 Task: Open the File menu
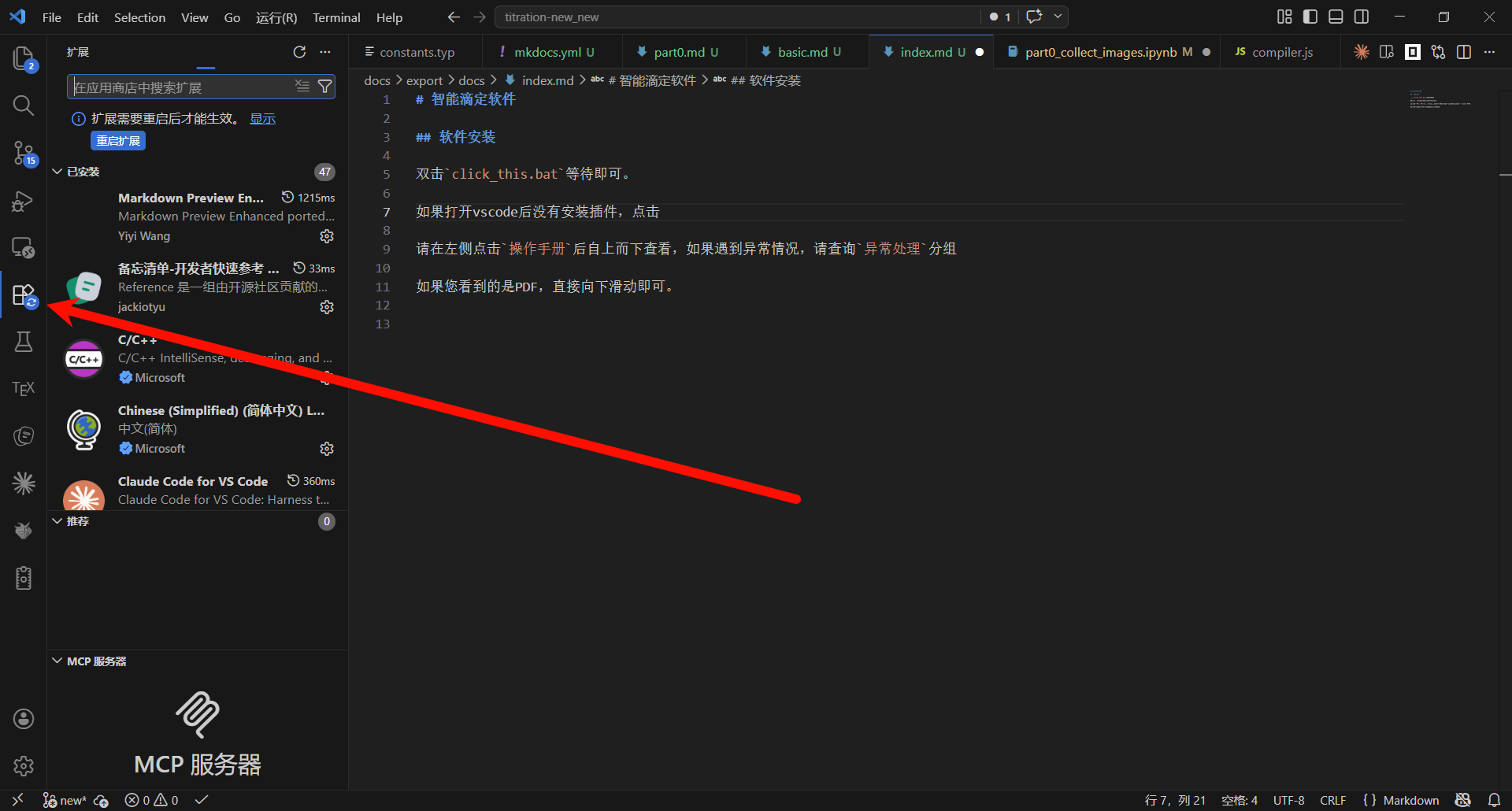click(52, 17)
